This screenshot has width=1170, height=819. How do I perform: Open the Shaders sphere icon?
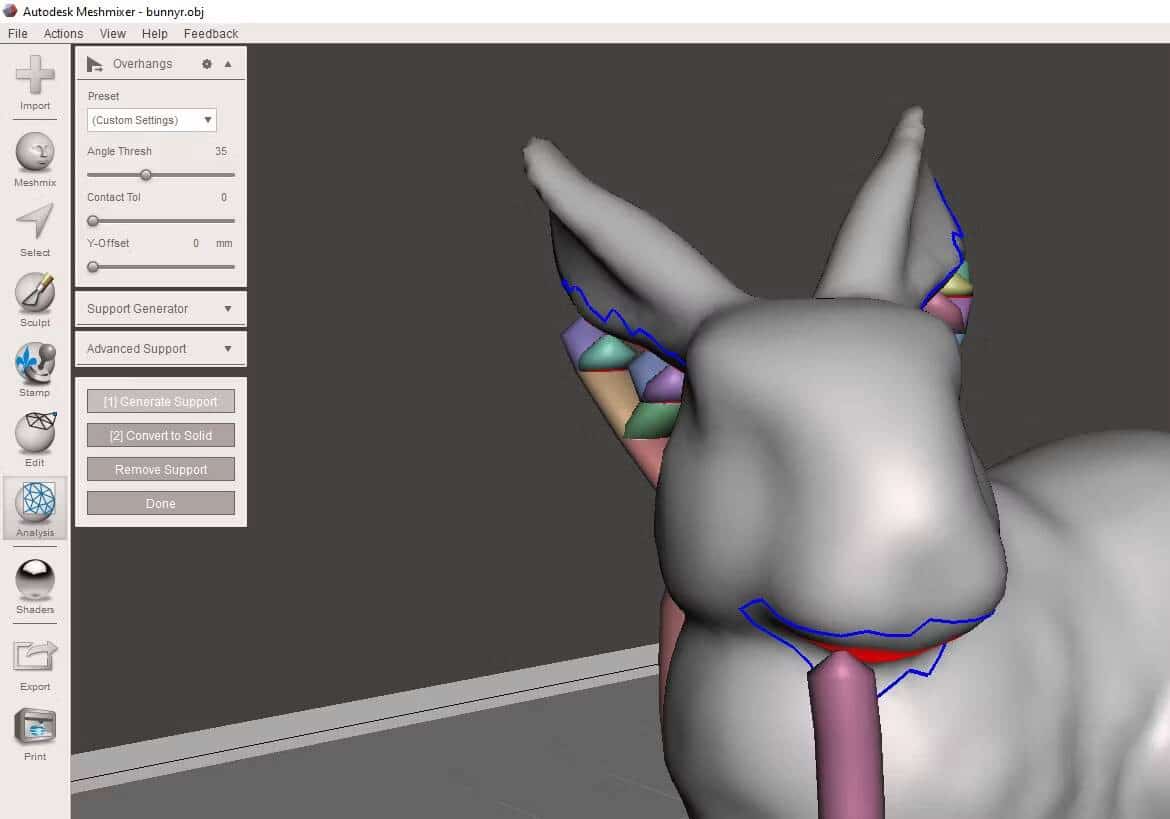[35, 580]
